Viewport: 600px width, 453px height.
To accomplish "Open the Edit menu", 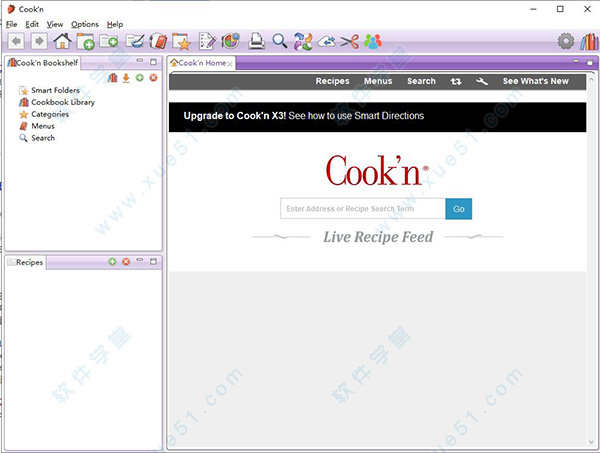I will (x=32, y=24).
